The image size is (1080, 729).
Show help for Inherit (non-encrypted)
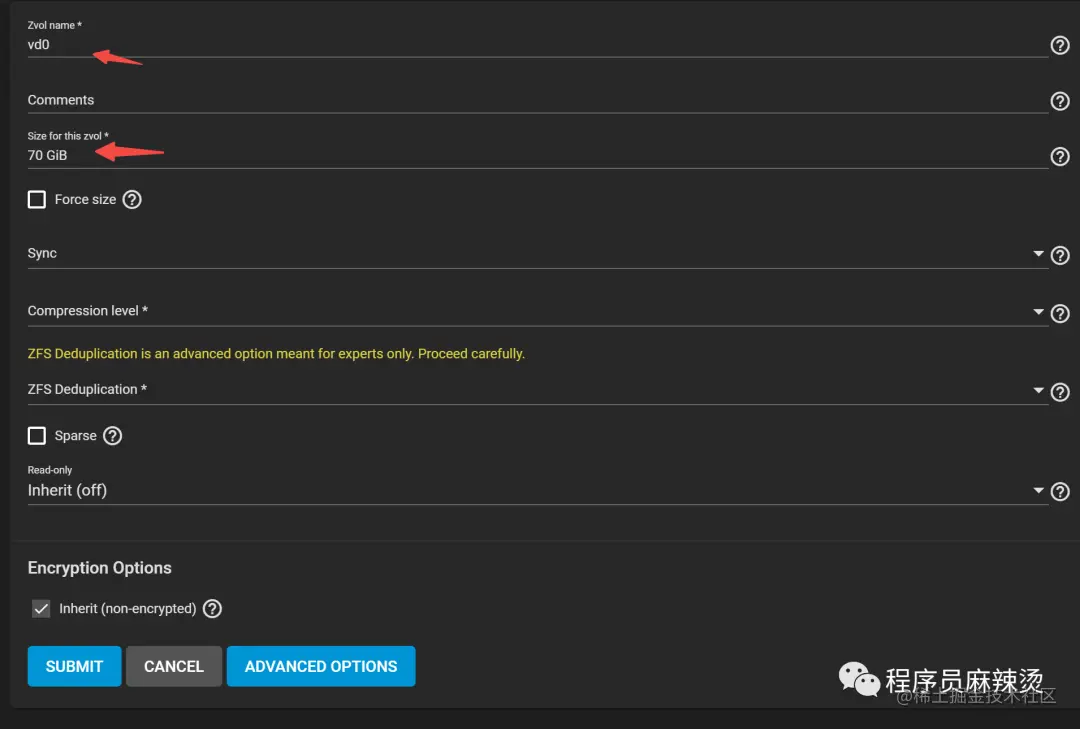212,609
